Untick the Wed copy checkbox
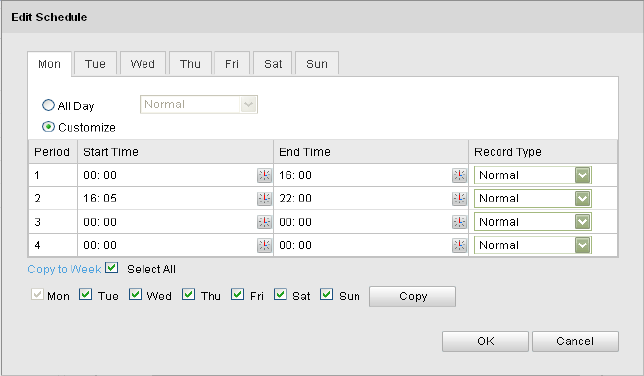The image size is (644, 376). pos(135,295)
